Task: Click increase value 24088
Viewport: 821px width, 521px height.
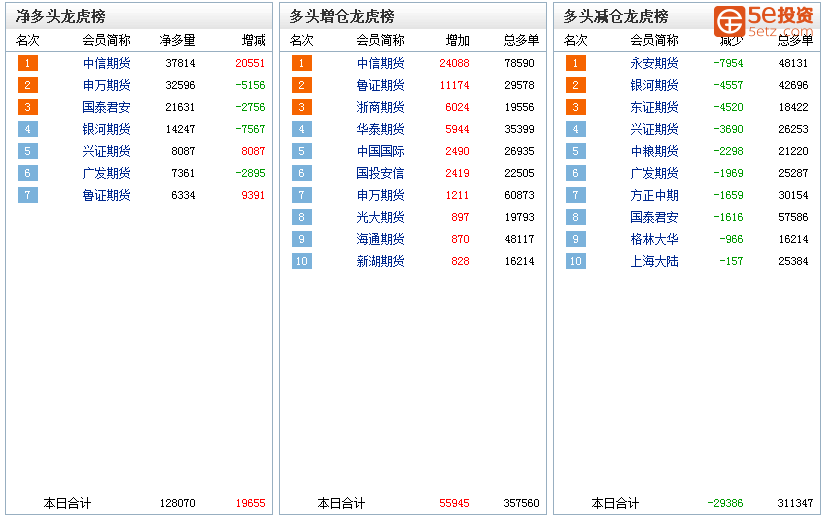Action: tap(454, 63)
